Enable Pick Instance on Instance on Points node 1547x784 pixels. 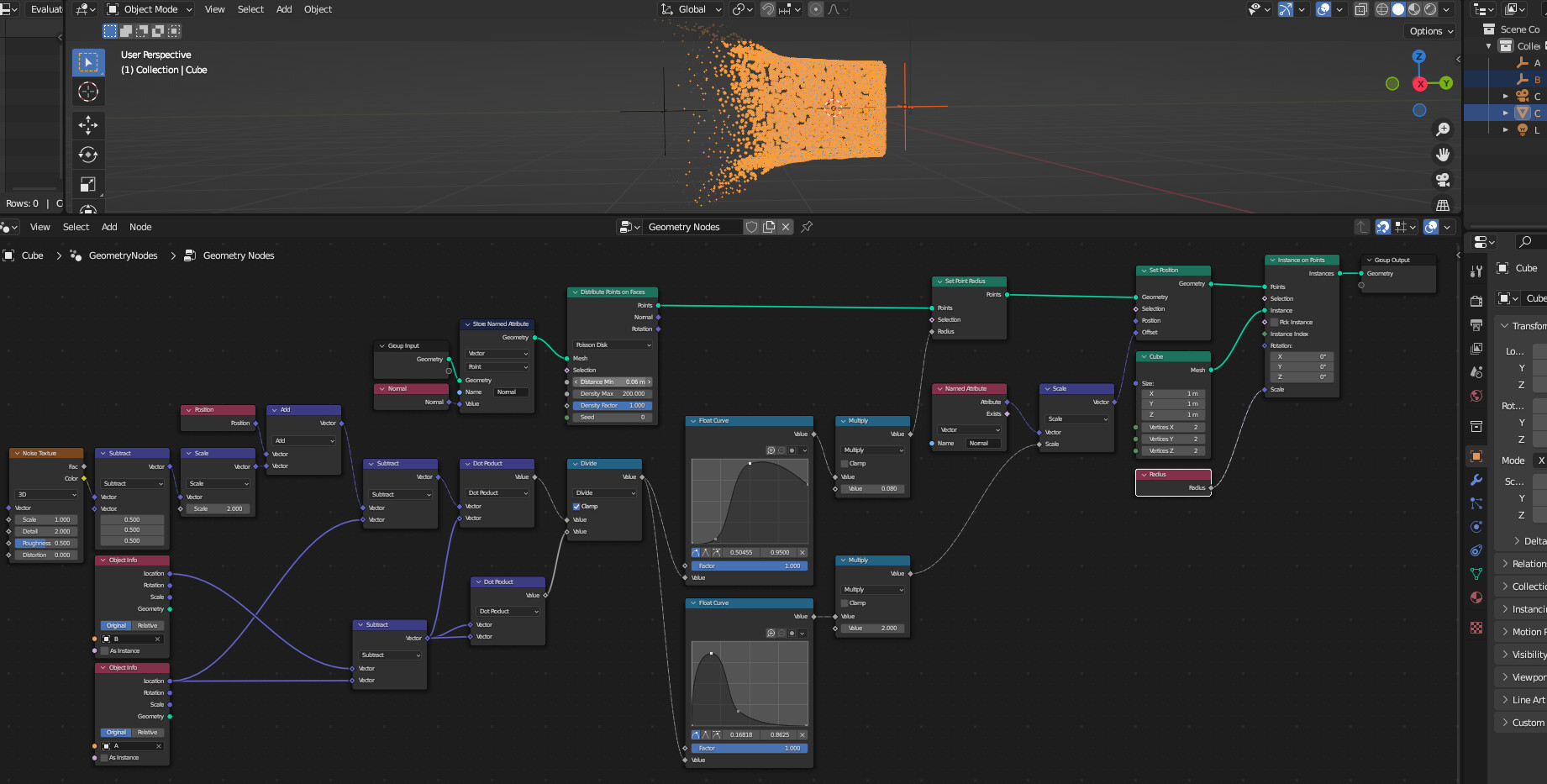click(1274, 322)
